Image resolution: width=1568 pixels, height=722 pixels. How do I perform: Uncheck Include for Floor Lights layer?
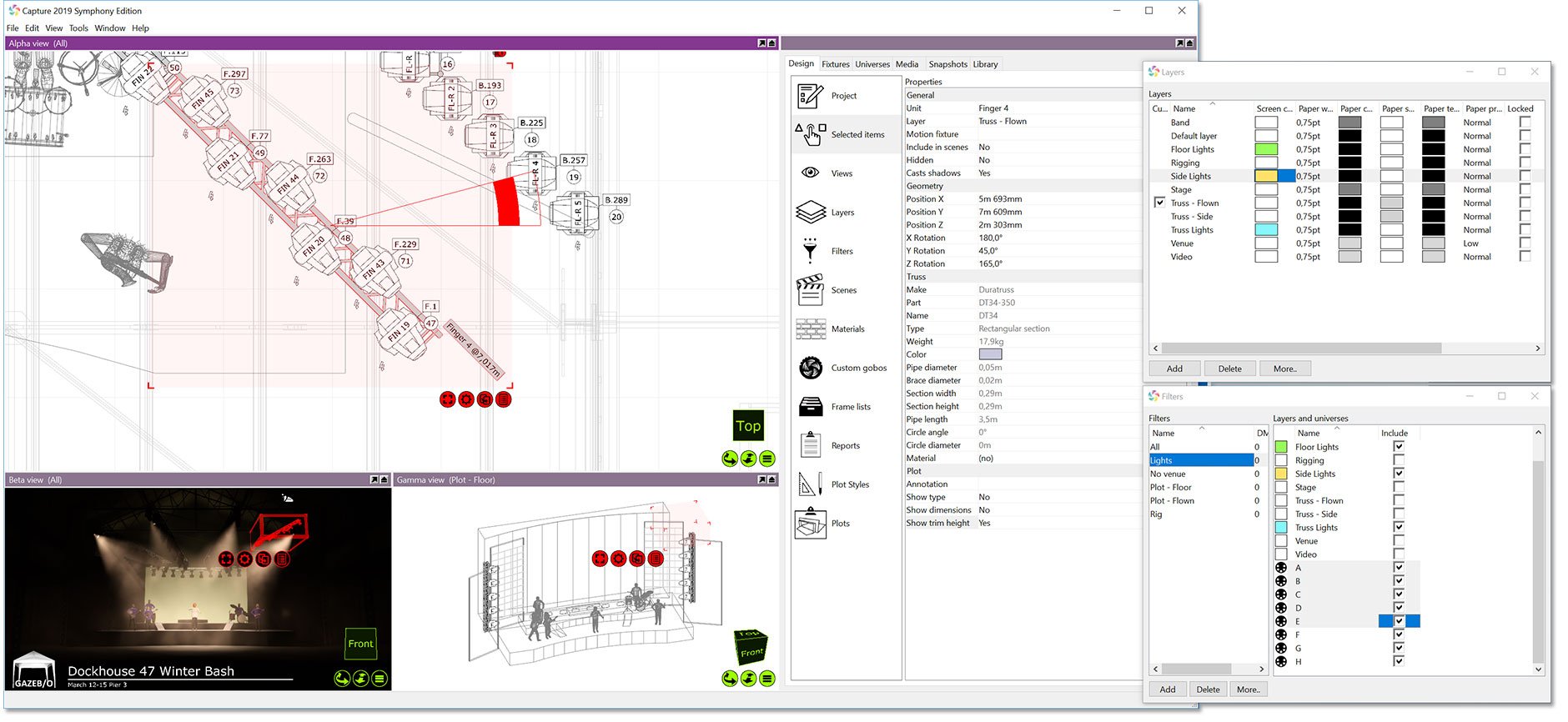pos(1399,447)
